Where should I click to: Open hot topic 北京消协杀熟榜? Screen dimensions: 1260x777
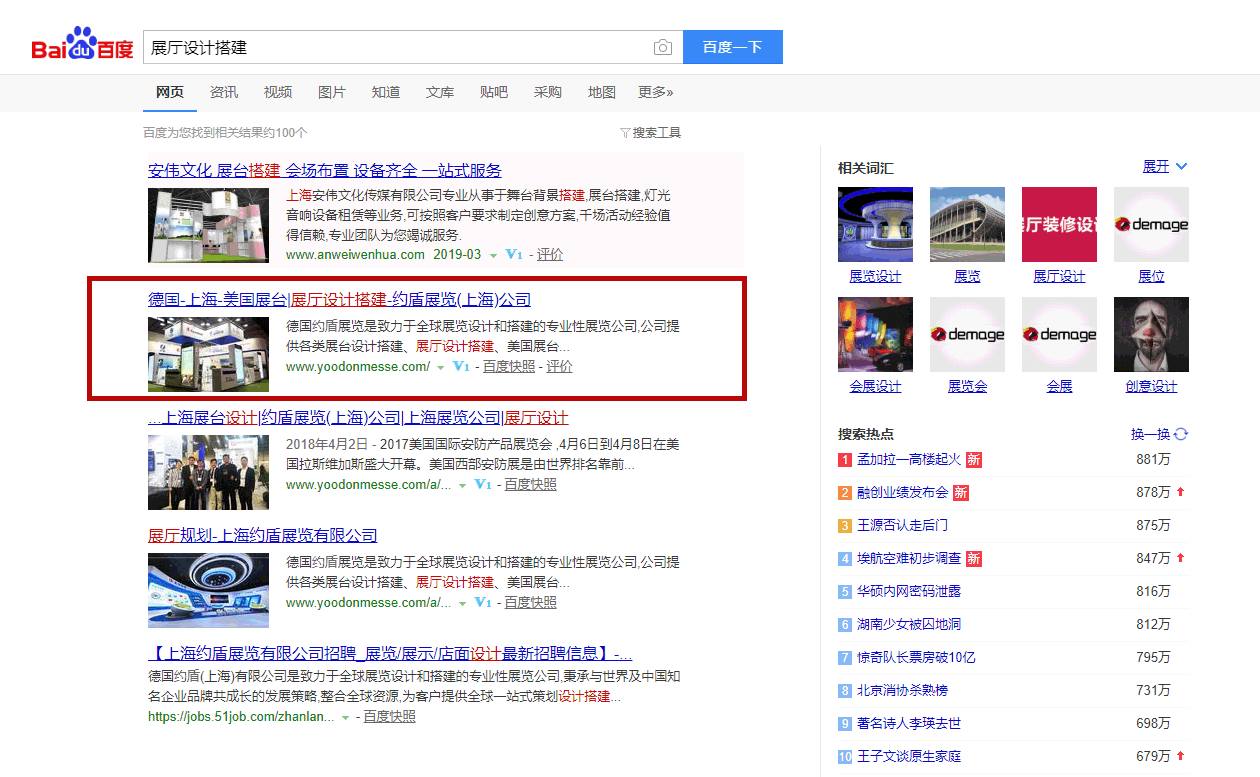(902, 690)
